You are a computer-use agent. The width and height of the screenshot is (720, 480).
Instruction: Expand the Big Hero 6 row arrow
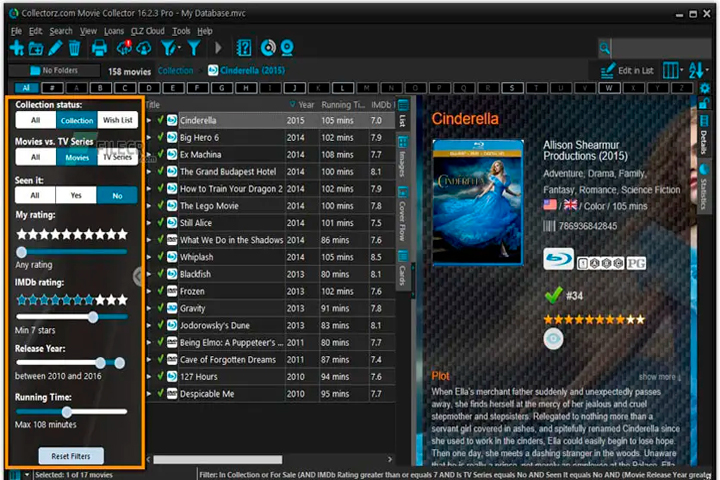[149, 137]
